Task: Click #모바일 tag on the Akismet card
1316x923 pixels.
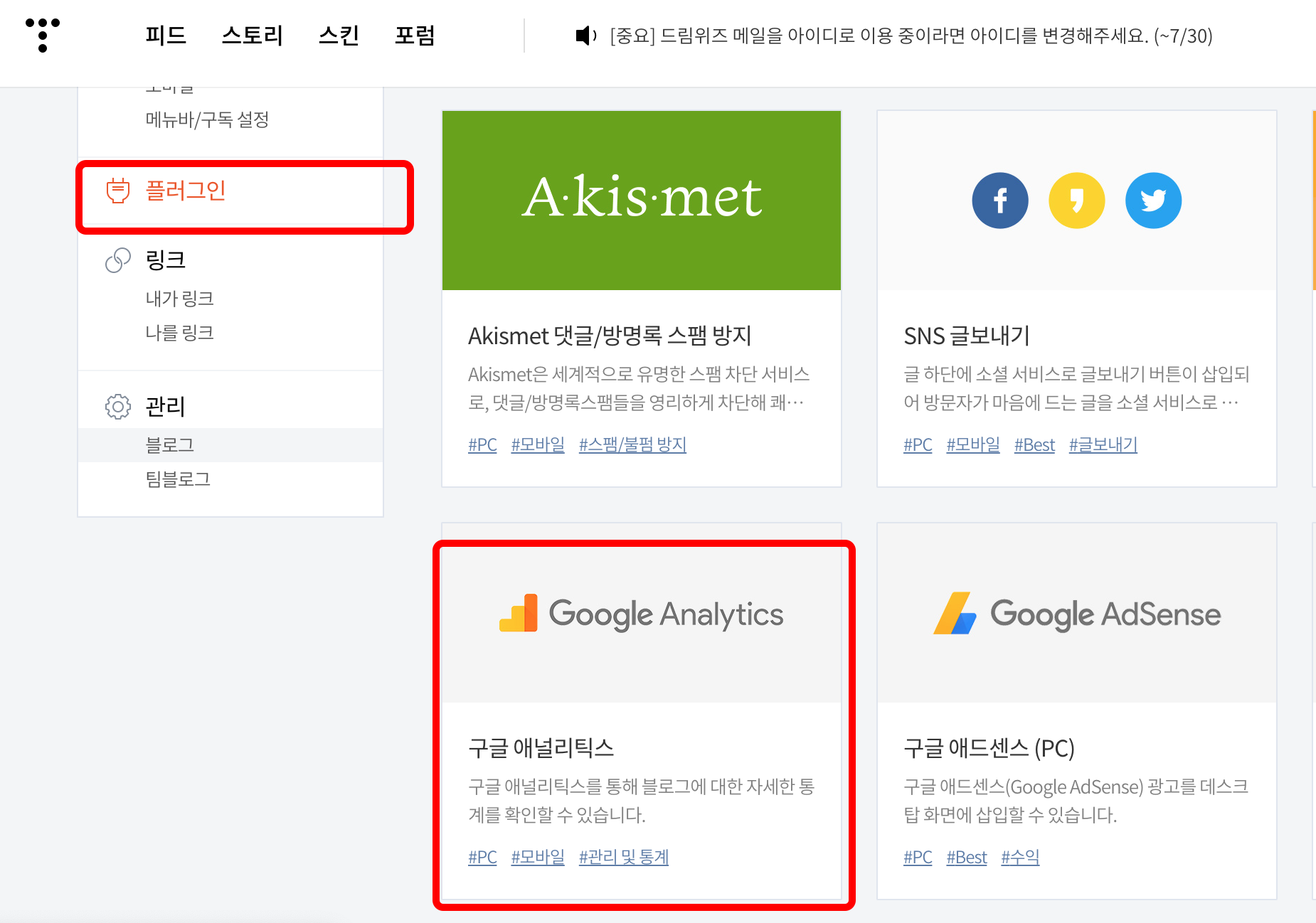Action: (538, 445)
